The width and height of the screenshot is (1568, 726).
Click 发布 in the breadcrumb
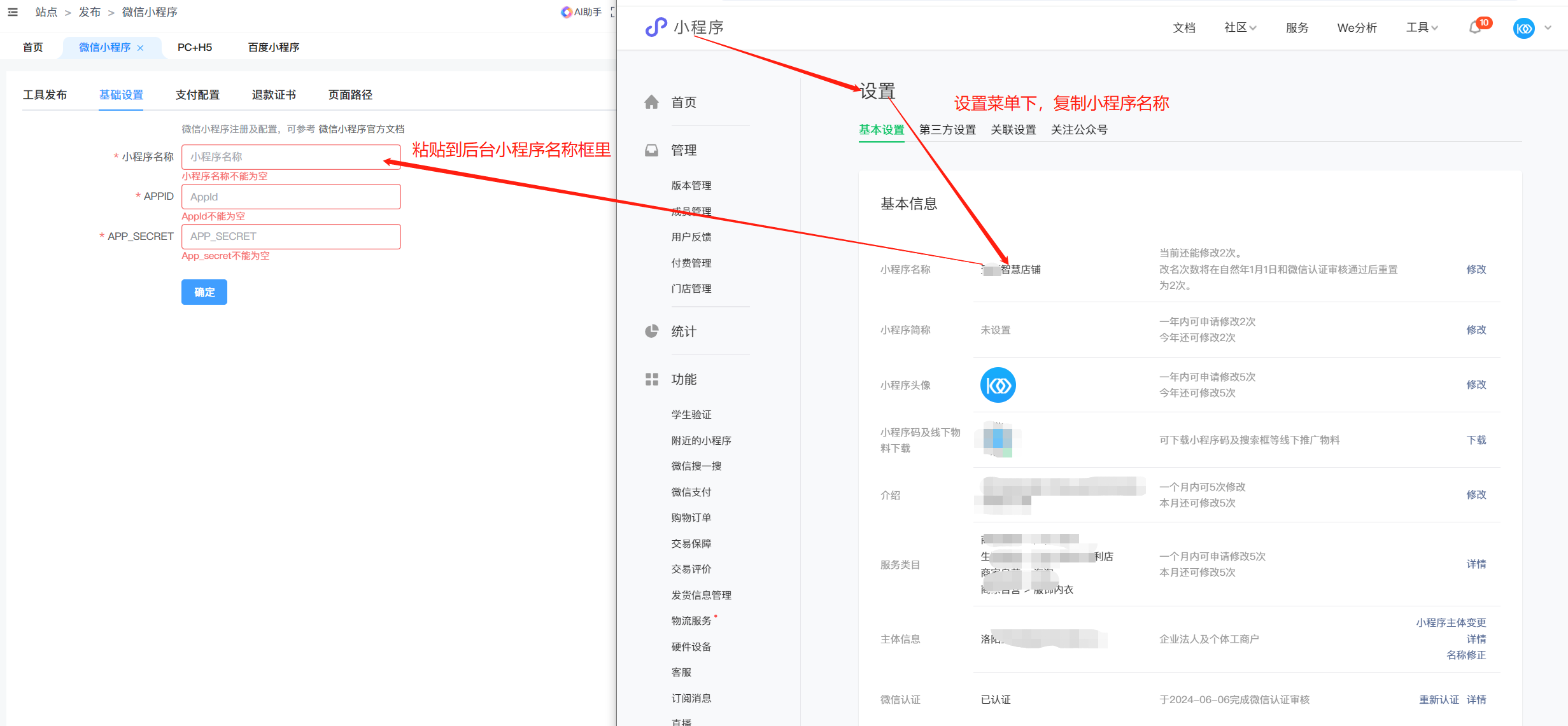coord(90,12)
